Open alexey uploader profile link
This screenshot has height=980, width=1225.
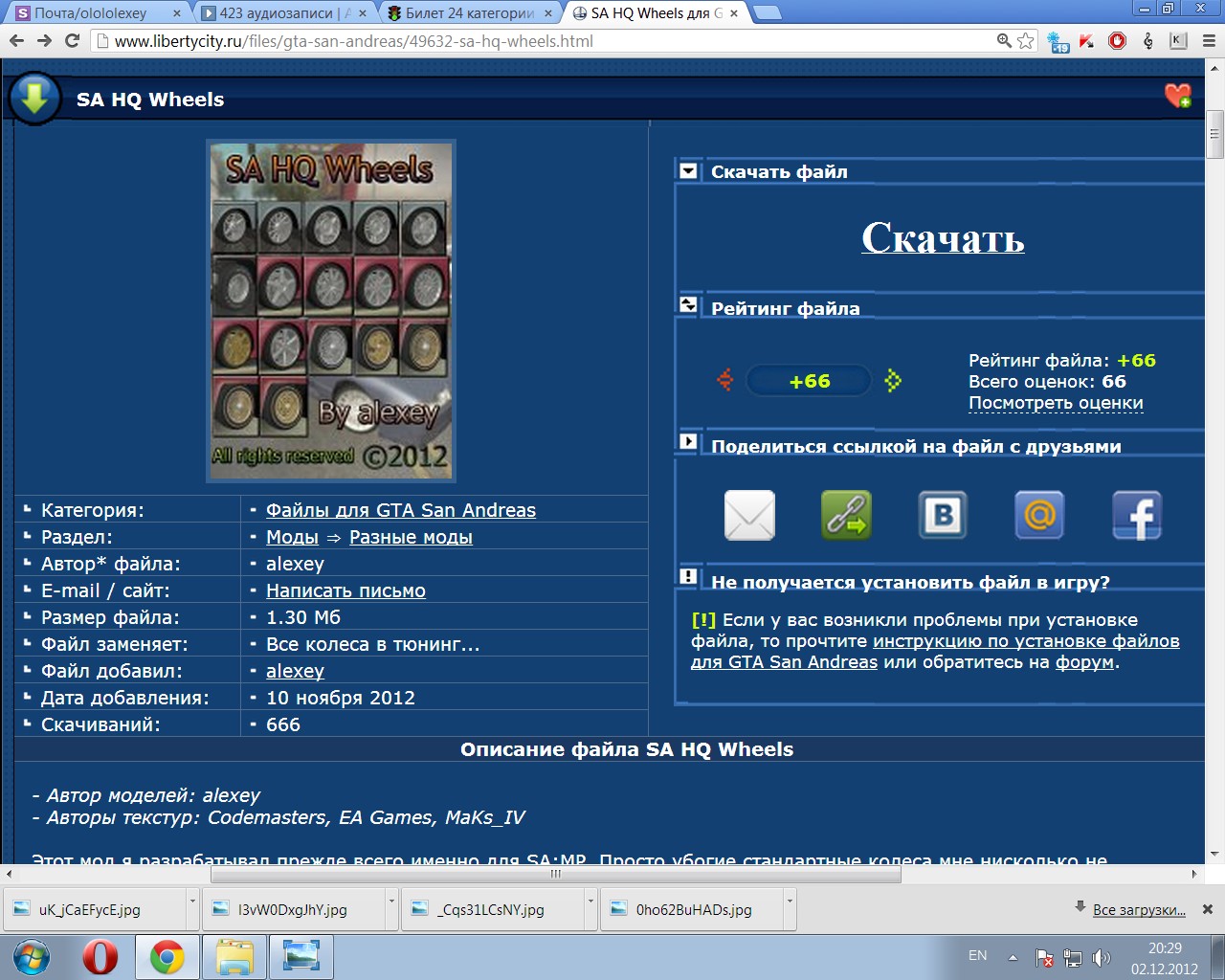[295, 671]
